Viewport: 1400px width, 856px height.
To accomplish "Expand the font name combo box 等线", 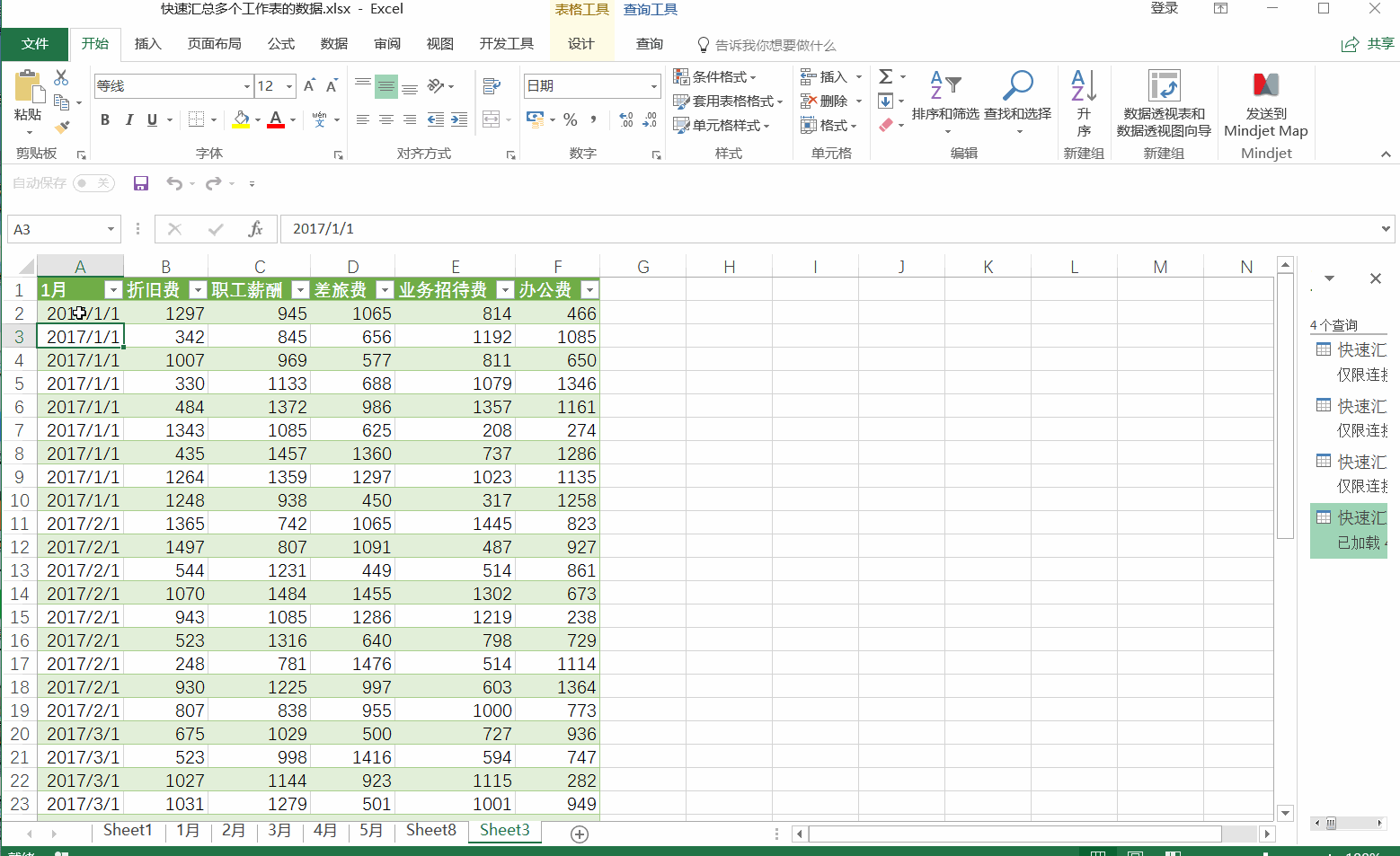I will pyautogui.click(x=246, y=86).
